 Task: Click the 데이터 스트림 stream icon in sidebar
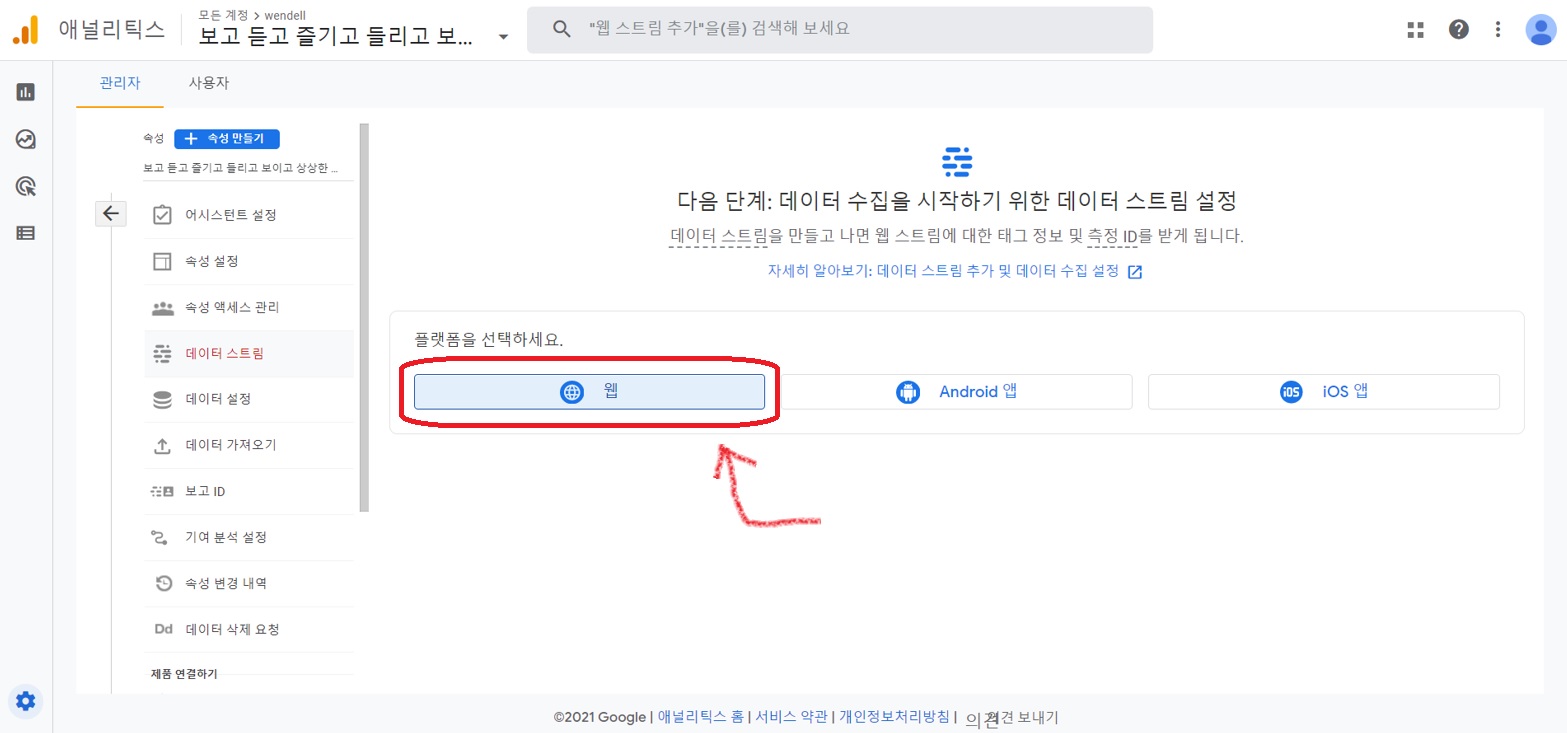pyautogui.click(x=162, y=353)
